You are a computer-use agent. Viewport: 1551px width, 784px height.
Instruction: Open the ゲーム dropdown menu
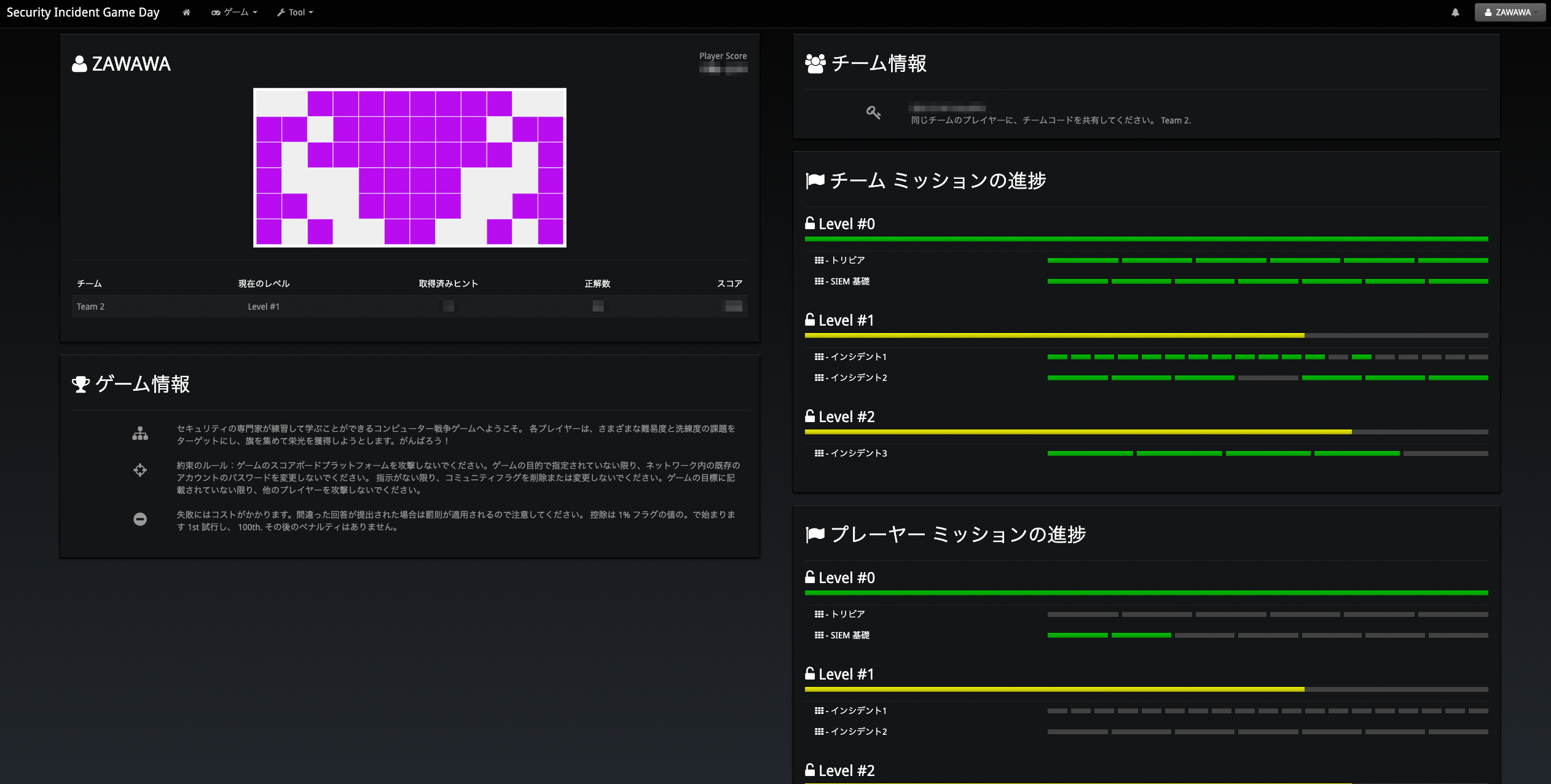(234, 12)
